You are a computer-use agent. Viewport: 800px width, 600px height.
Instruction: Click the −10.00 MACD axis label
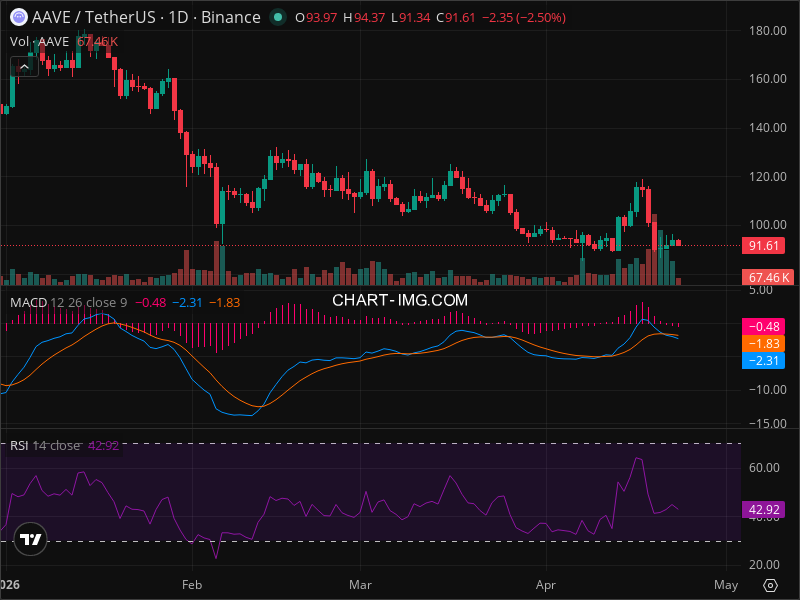pyautogui.click(x=767, y=390)
